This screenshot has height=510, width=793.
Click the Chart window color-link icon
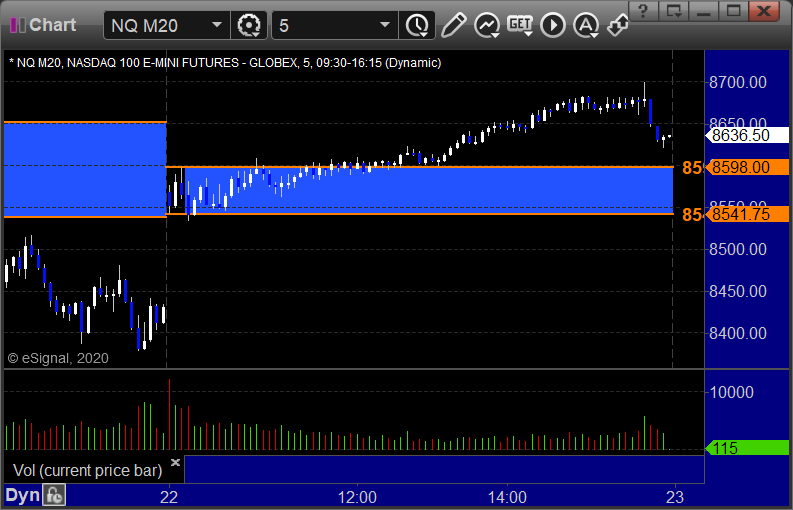18,25
